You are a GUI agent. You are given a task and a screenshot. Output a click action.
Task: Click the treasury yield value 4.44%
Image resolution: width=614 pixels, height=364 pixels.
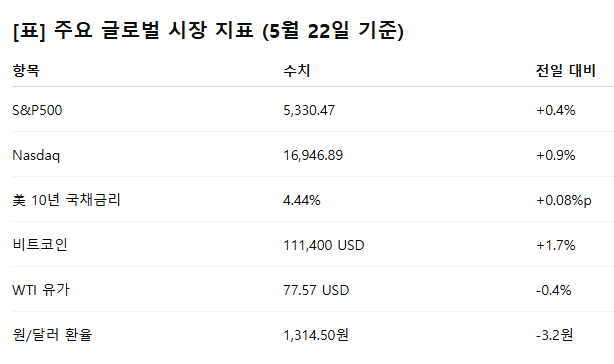pyautogui.click(x=302, y=200)
